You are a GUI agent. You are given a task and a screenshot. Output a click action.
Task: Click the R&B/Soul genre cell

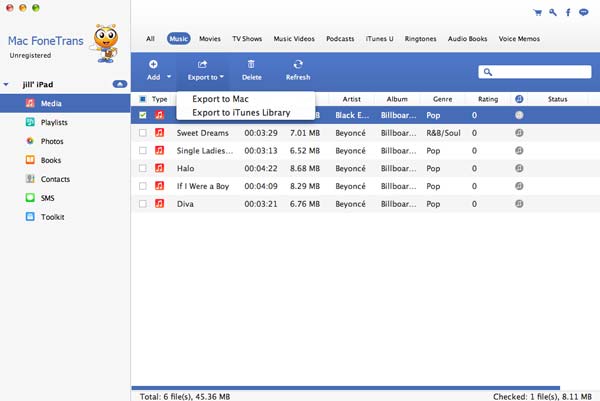pos(443,133)
